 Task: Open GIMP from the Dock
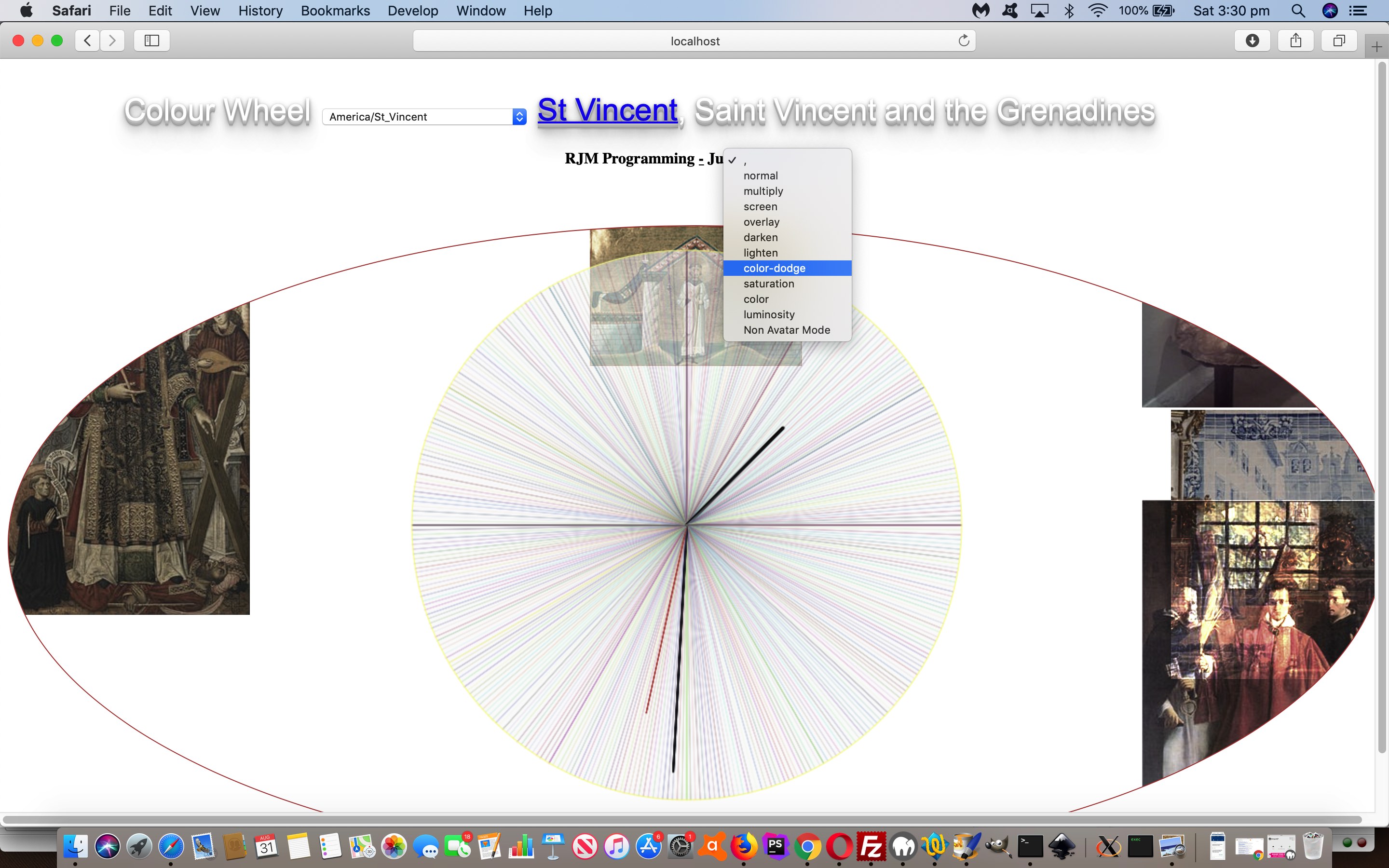[x=998, y=846]
